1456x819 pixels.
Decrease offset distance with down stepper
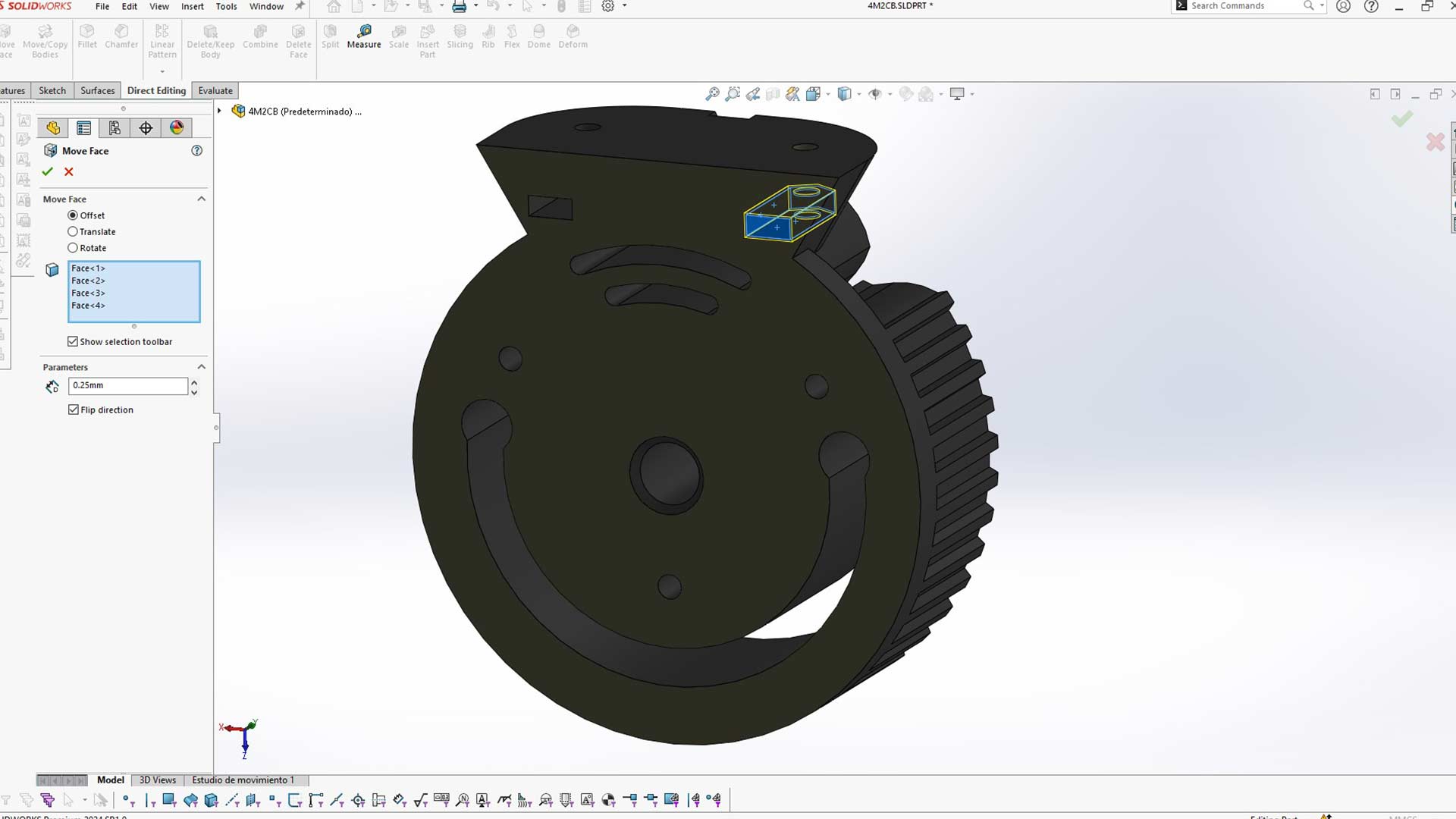pos(195,391)
